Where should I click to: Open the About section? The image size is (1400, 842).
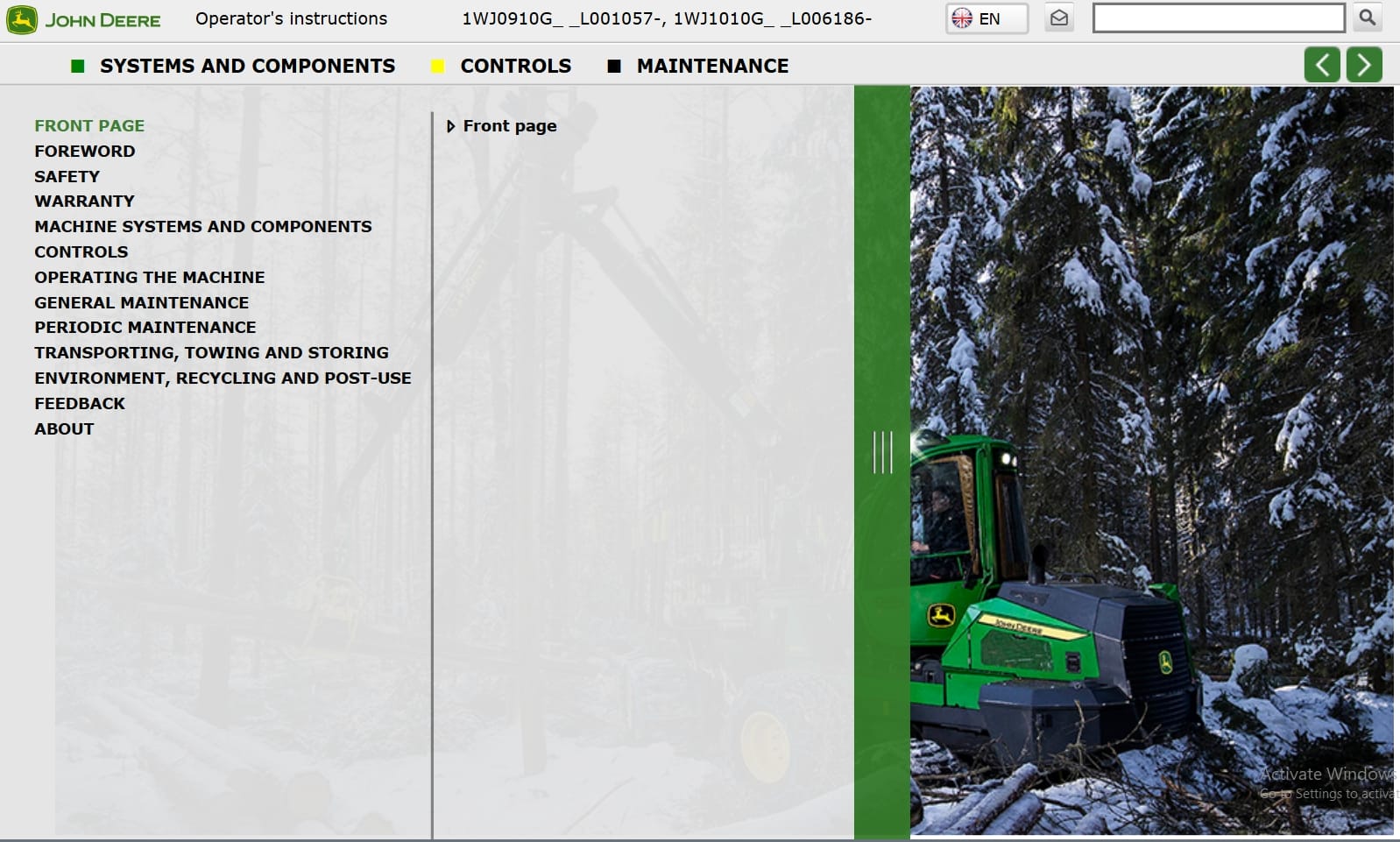(64, 429)
